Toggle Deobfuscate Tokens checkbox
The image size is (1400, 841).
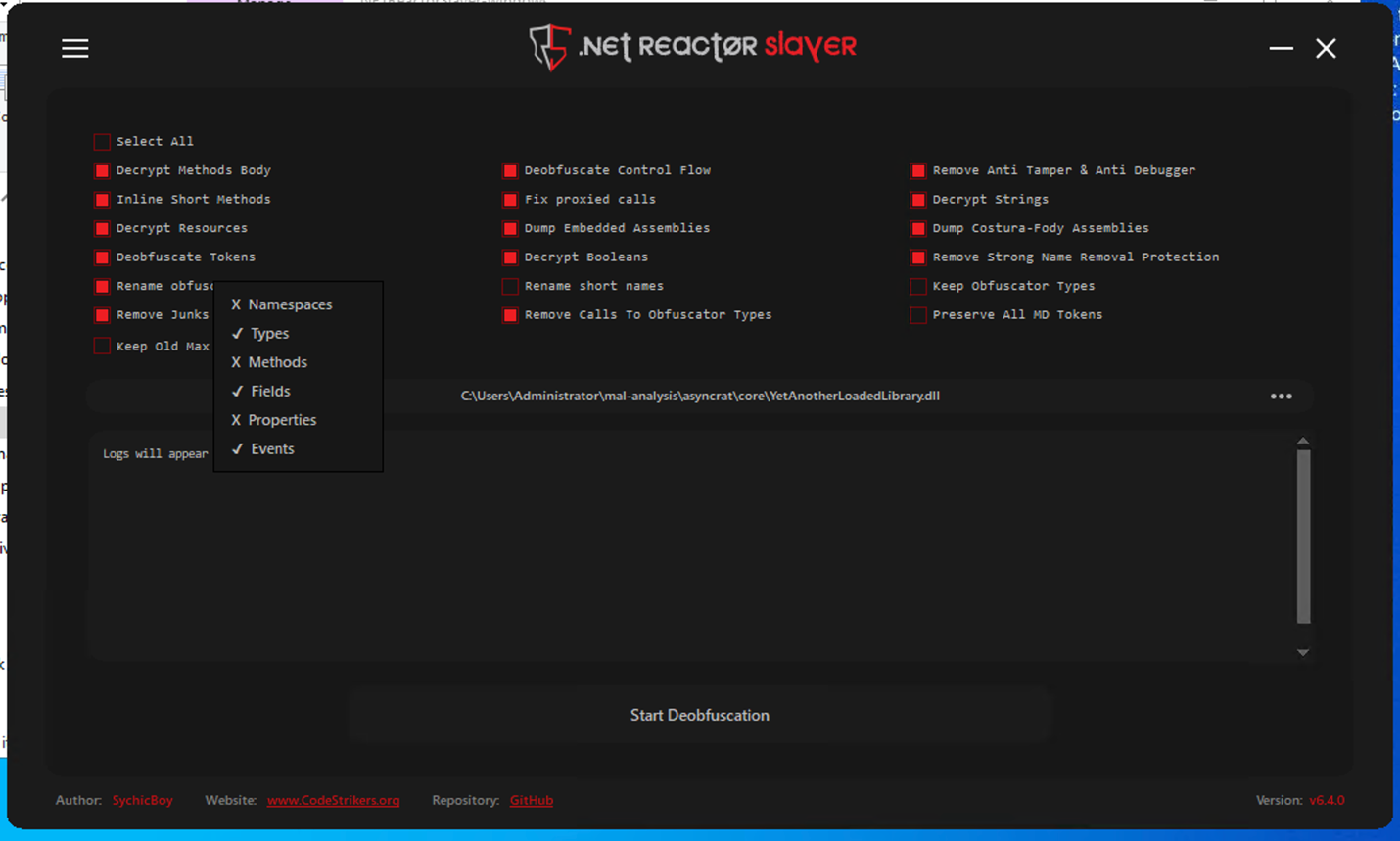102,257
